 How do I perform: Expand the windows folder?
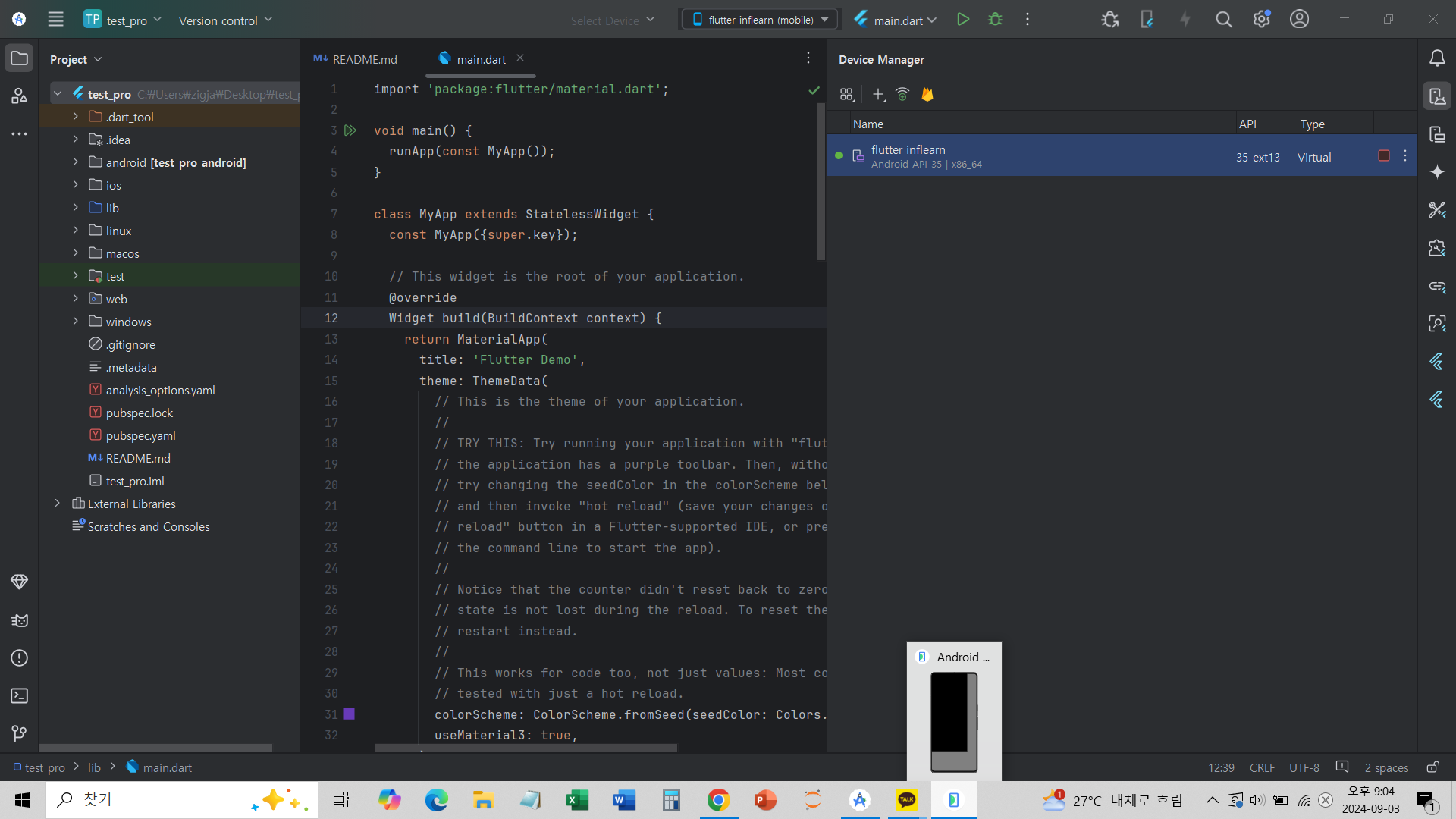click(75, 321)
